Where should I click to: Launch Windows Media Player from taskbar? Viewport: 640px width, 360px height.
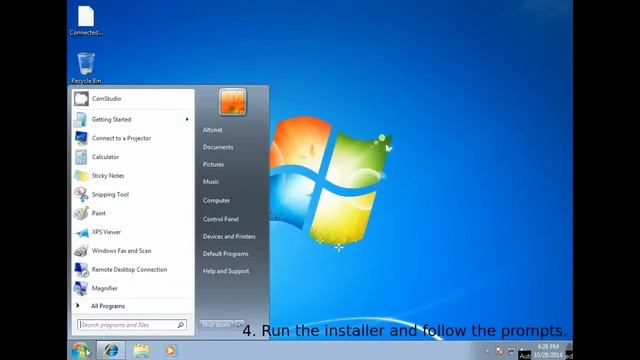click(171, 351)
